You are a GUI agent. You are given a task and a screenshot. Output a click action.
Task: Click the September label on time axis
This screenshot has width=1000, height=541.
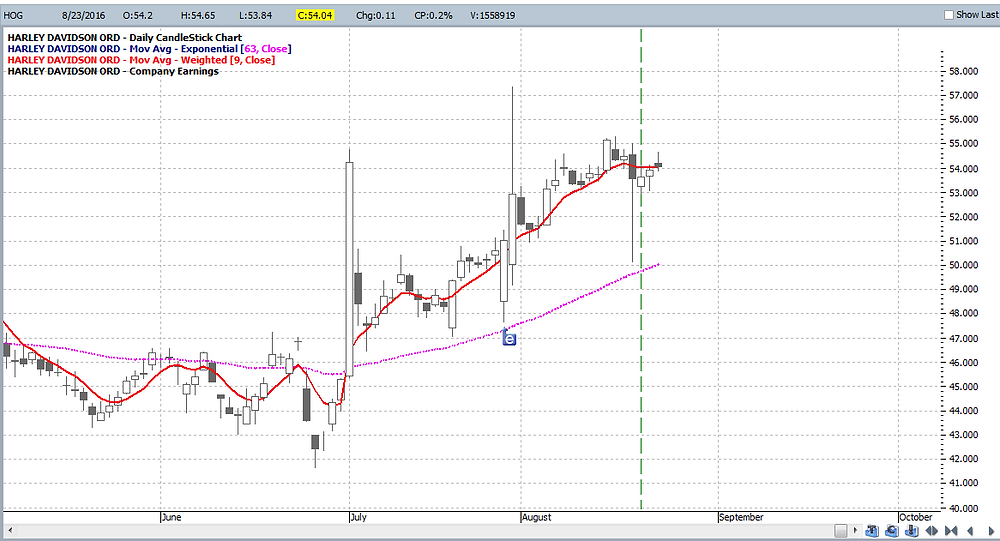click(x=741, y=517)
